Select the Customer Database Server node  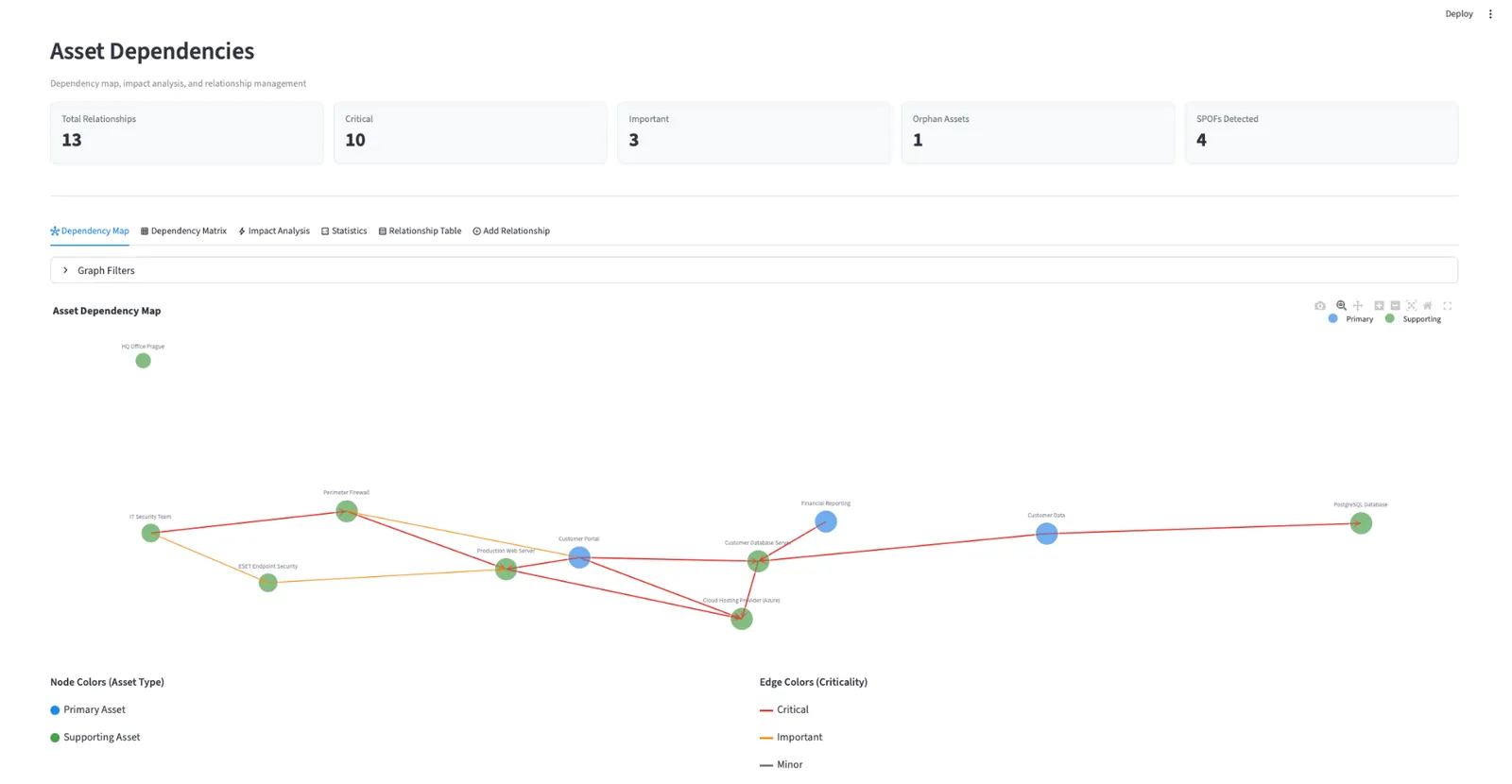[758, 561]
